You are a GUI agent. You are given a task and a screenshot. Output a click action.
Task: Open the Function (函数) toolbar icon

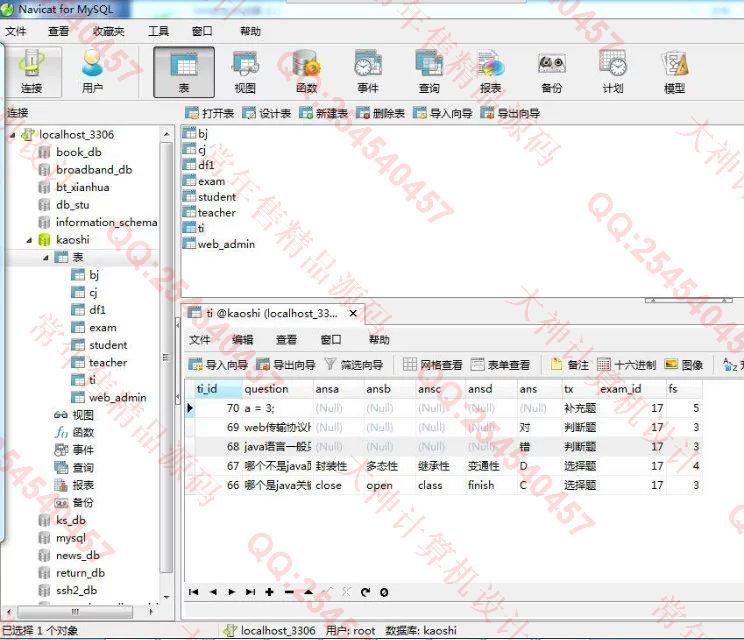click(x=307, y=72)
